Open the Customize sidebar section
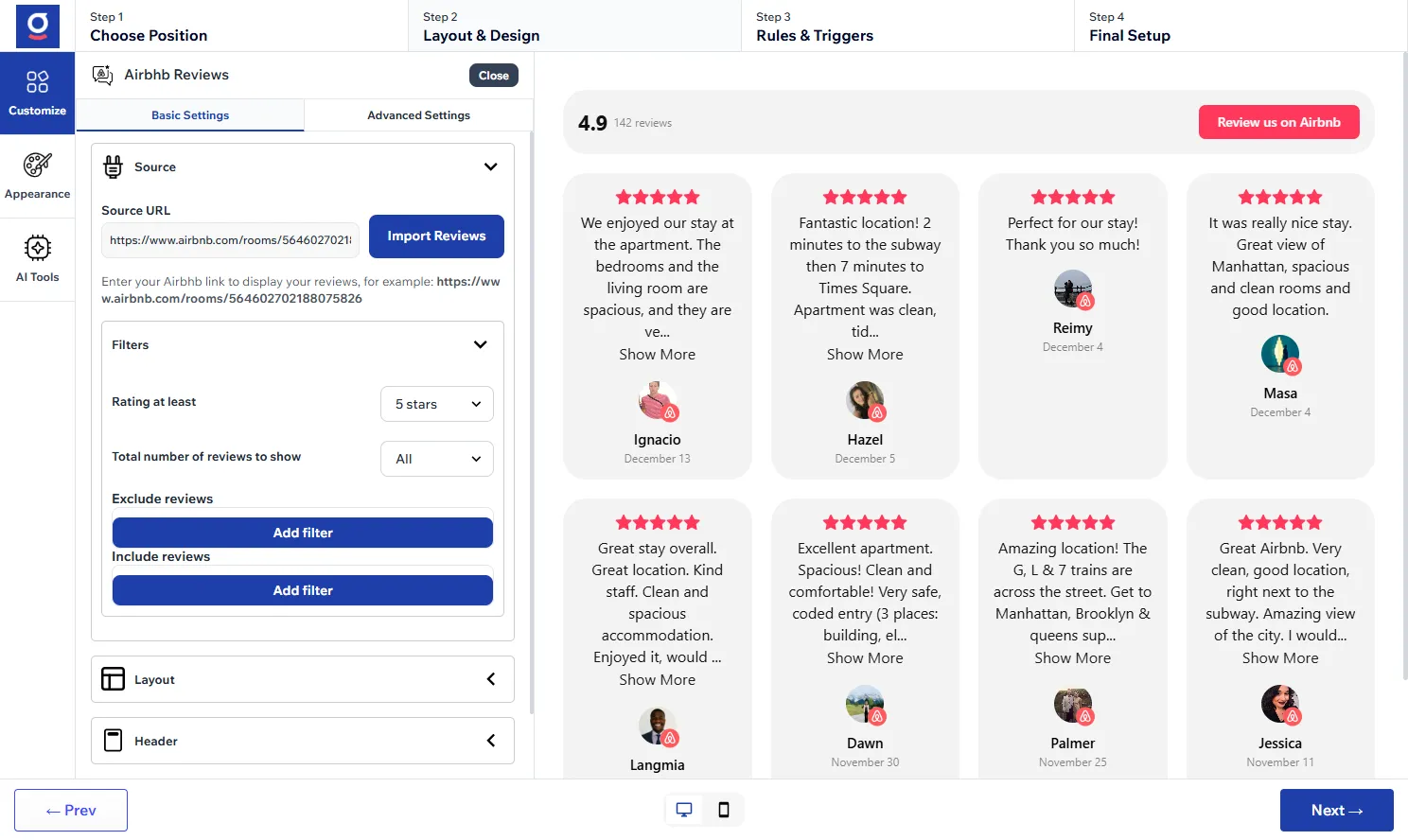 [x=38, y=93]
